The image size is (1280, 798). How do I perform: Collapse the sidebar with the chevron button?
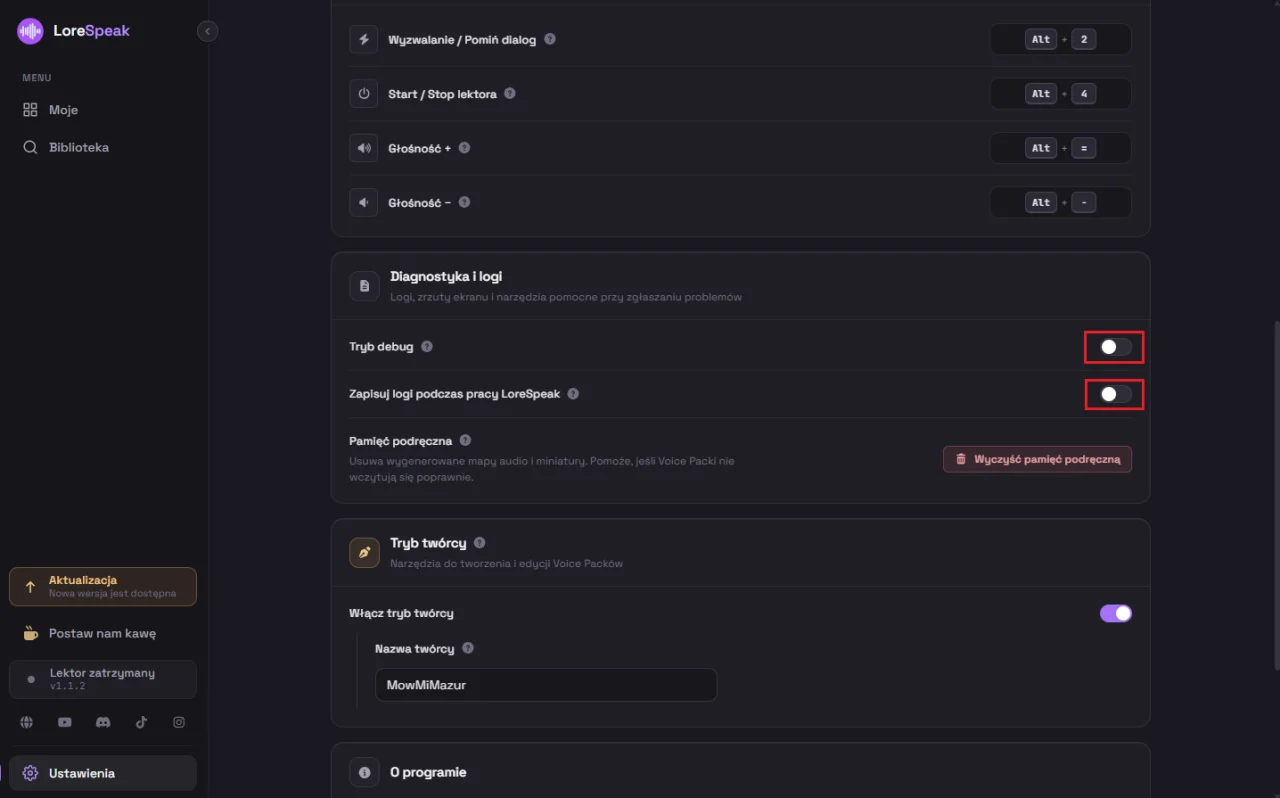tap(207, 31)
